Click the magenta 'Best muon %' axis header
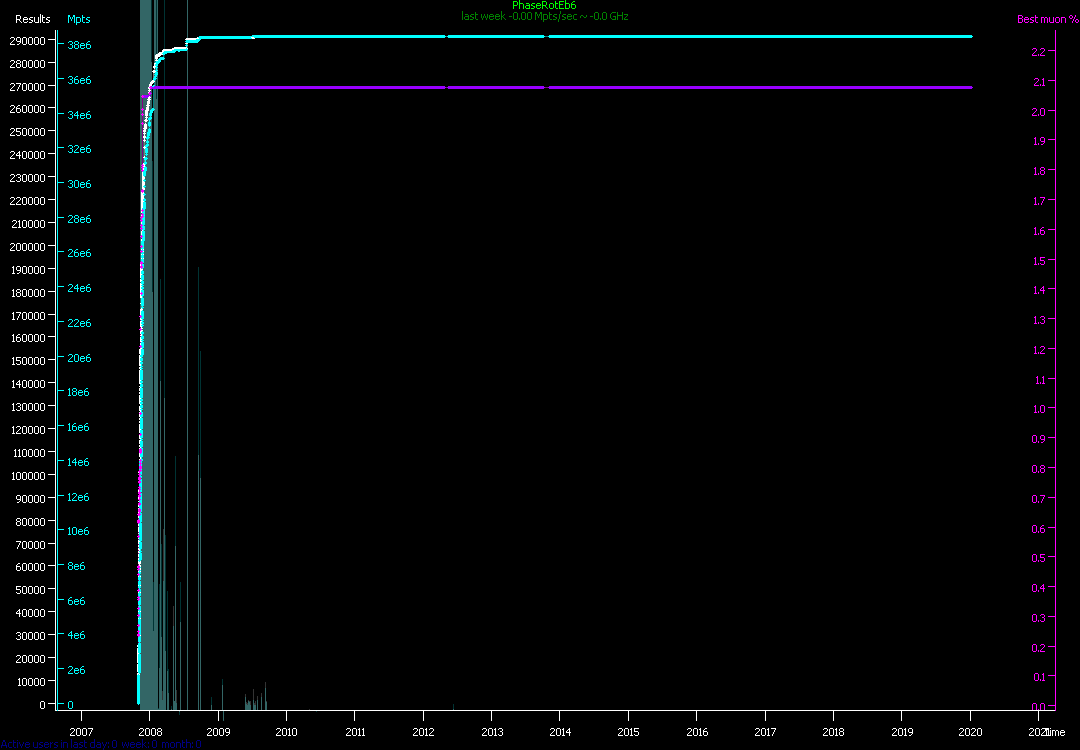This screenshot has width=1080, height=750. (x=1047, y=19)
